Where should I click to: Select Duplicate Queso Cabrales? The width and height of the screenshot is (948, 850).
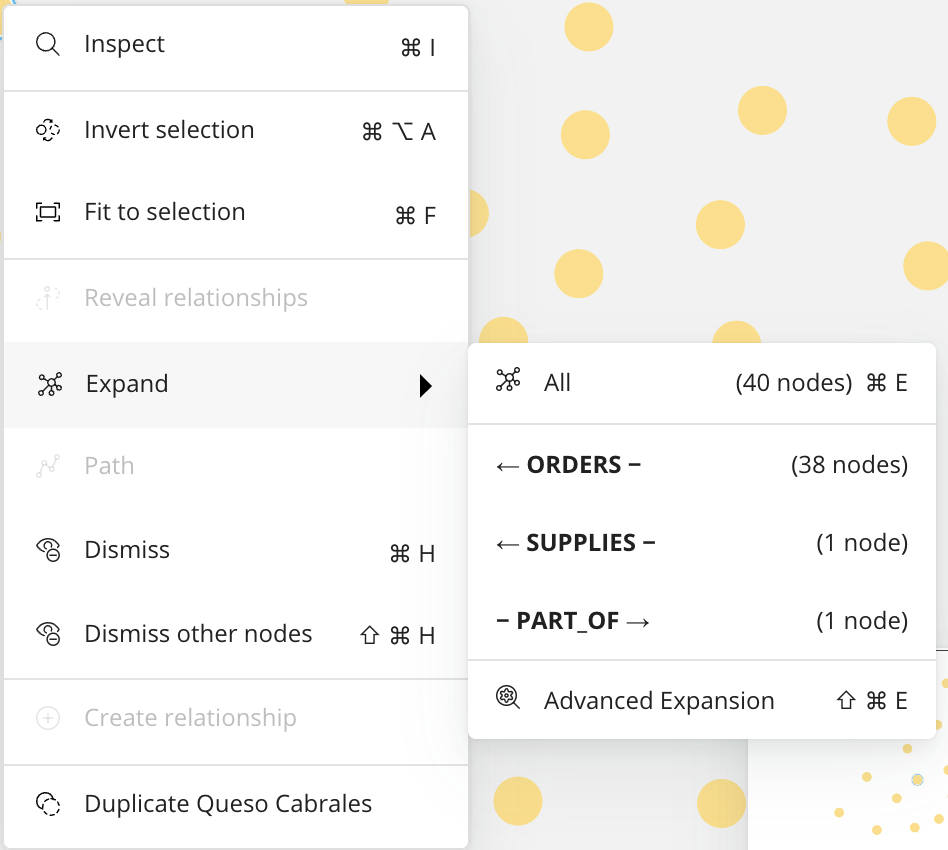pos(236,805)
